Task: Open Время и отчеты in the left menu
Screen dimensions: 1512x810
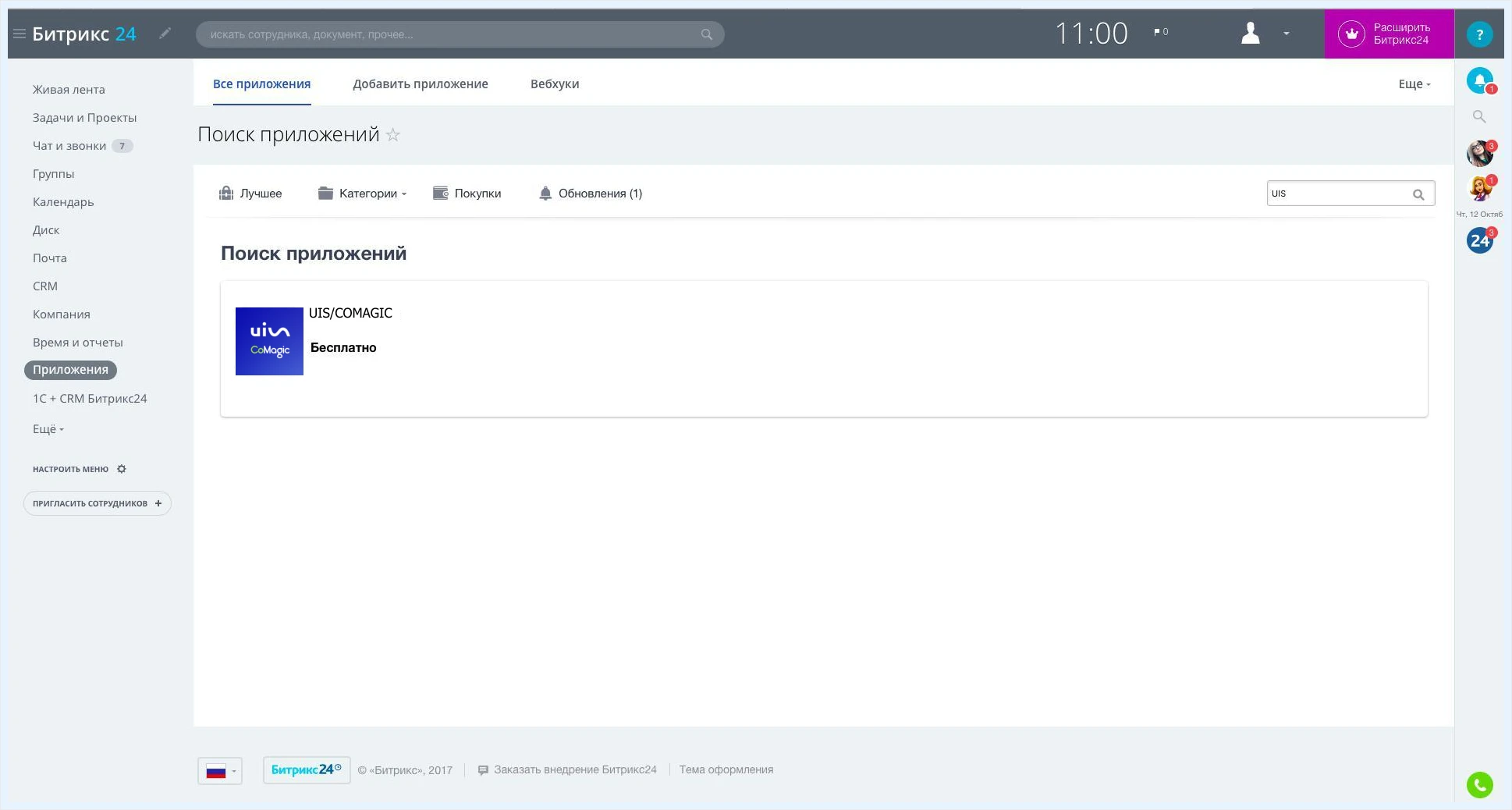Action: pyautogui.click(x=78, y=343)
